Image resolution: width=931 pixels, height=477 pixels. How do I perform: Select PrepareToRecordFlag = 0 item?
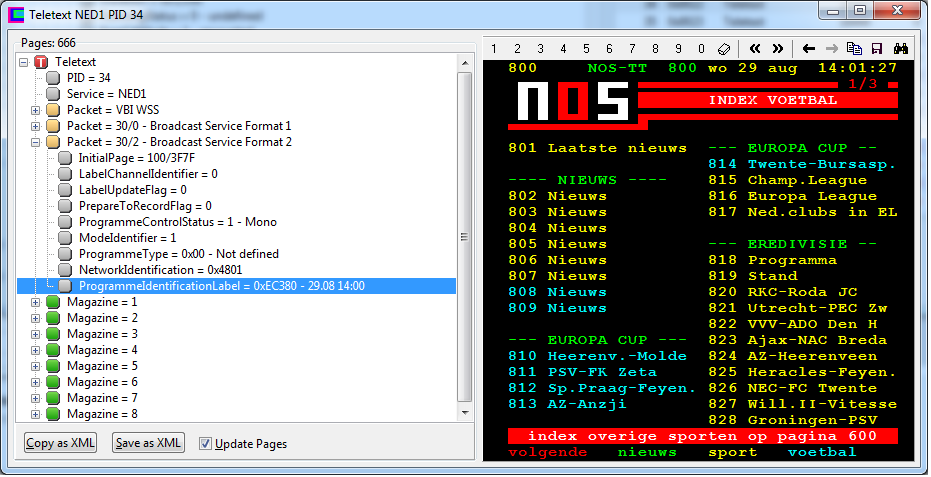click(x=145, y=206)
